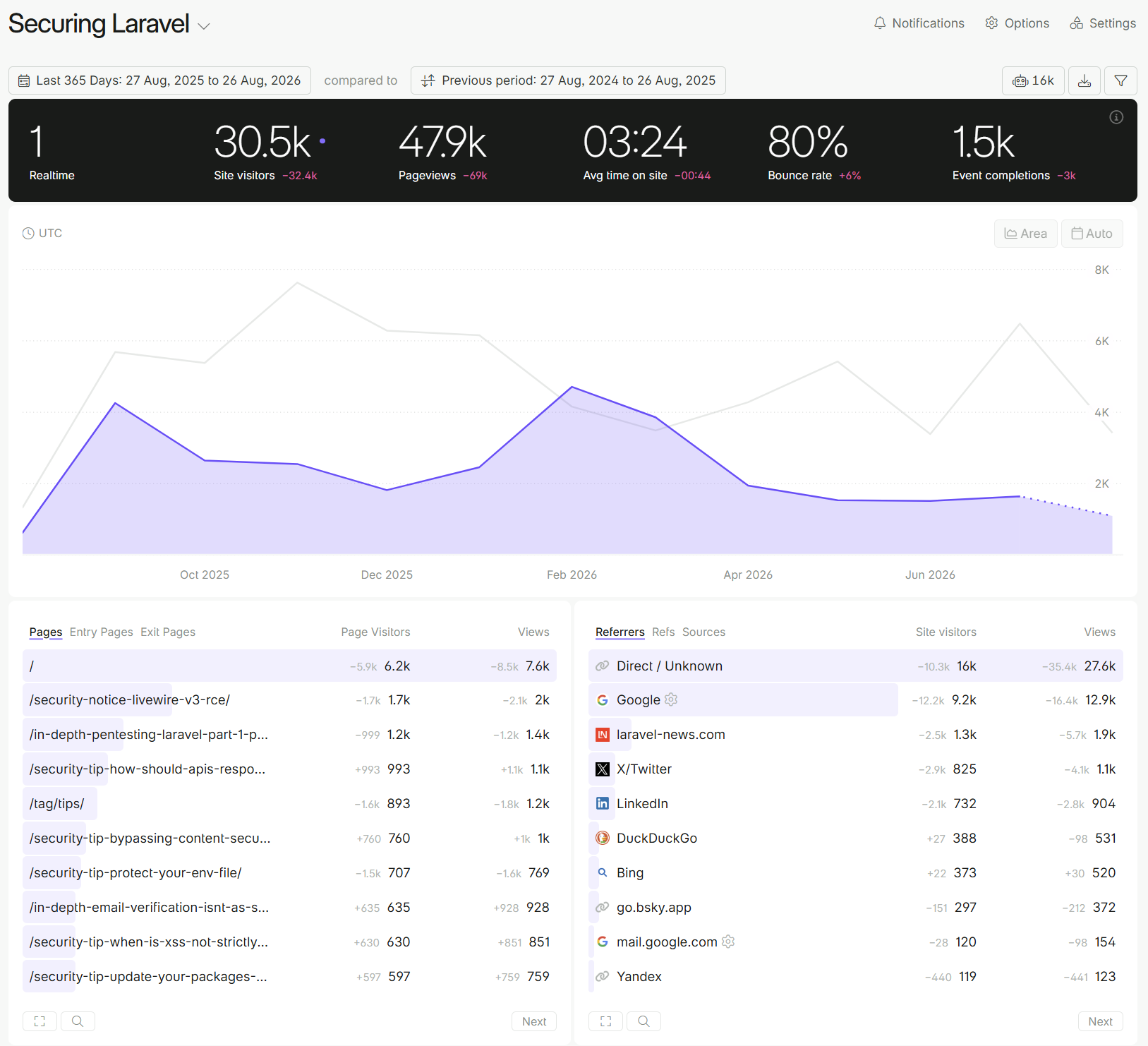Search referrers with magnifier icon
The width and height of the screenshot is (1148, 1046).
[x=644, y=1021]
